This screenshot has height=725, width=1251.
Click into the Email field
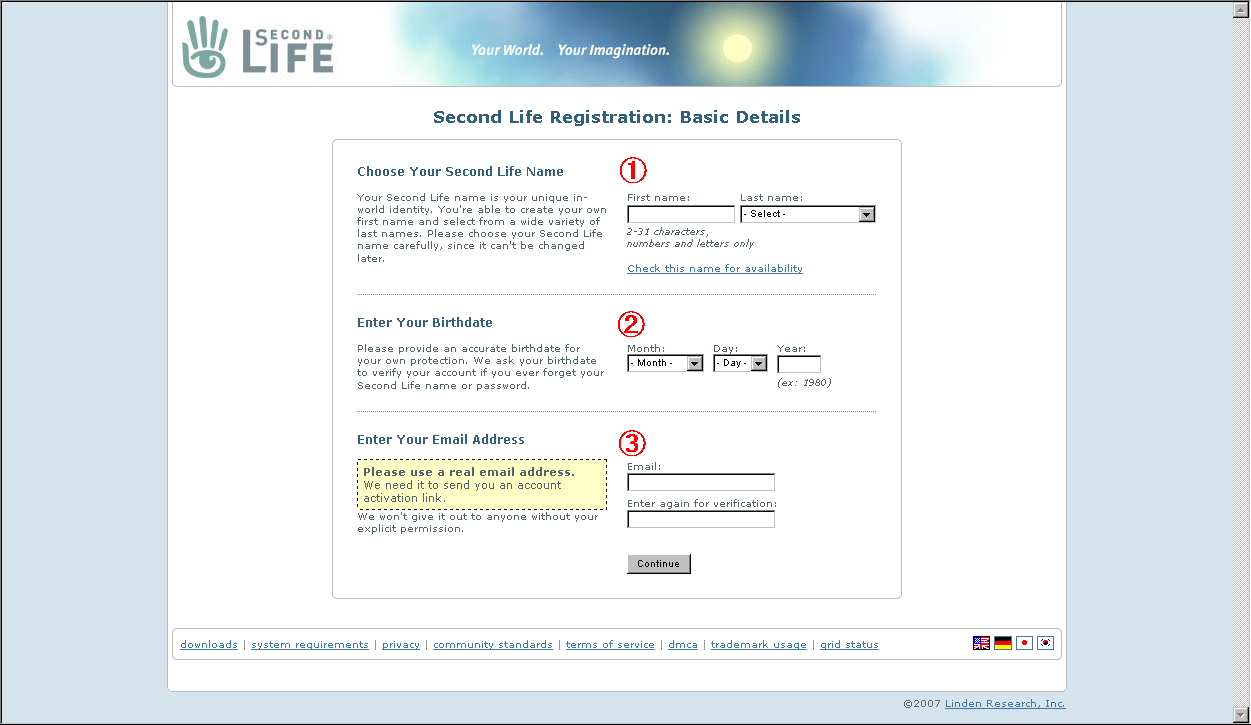tap(701, 482)
